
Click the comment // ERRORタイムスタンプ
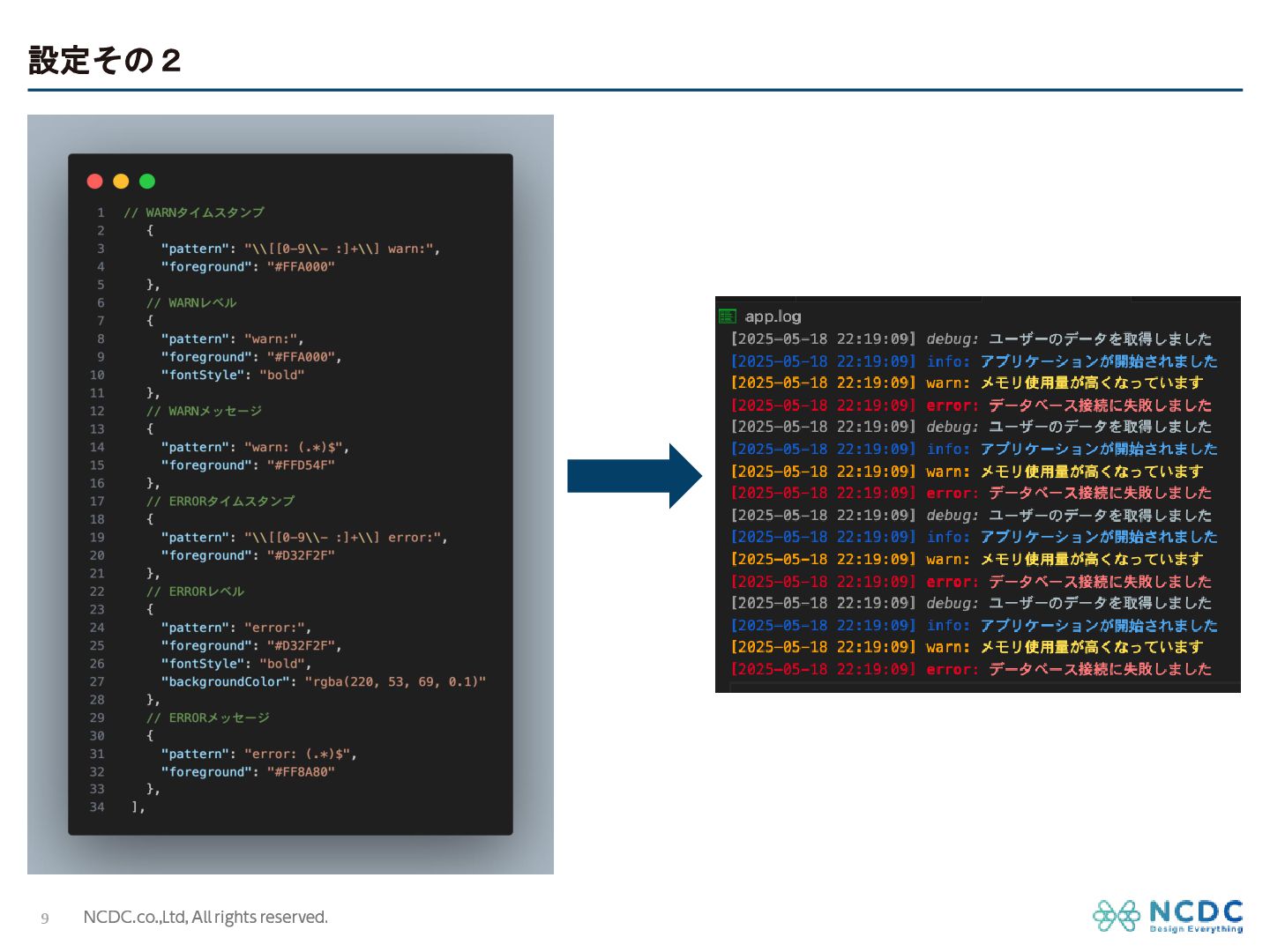pyautogui.click(x=220, y=502)
